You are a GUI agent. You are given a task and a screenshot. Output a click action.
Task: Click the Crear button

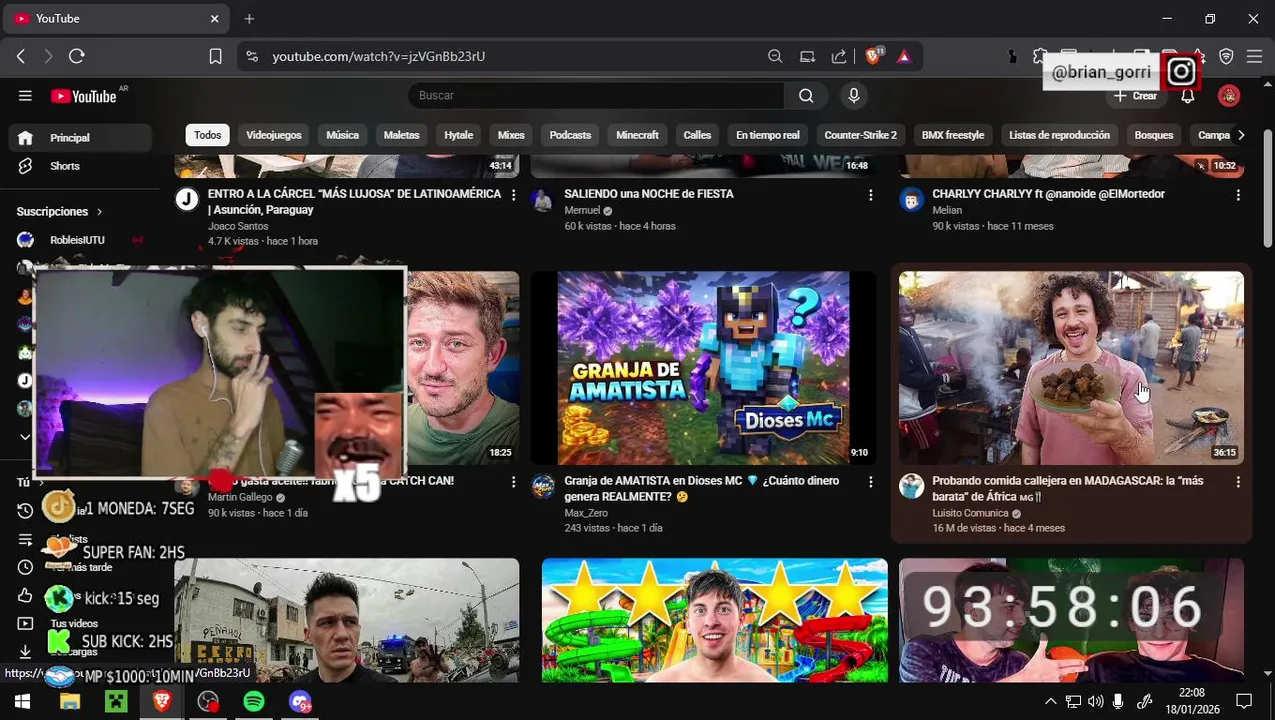click(x=1135, y=96)
